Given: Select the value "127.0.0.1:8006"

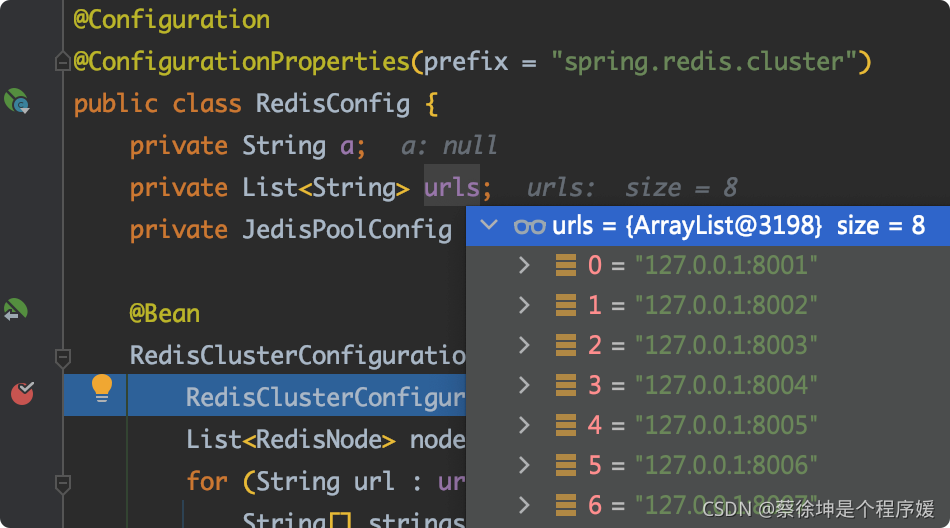Looking at the screenshot, I should click(x=726, y=465).
